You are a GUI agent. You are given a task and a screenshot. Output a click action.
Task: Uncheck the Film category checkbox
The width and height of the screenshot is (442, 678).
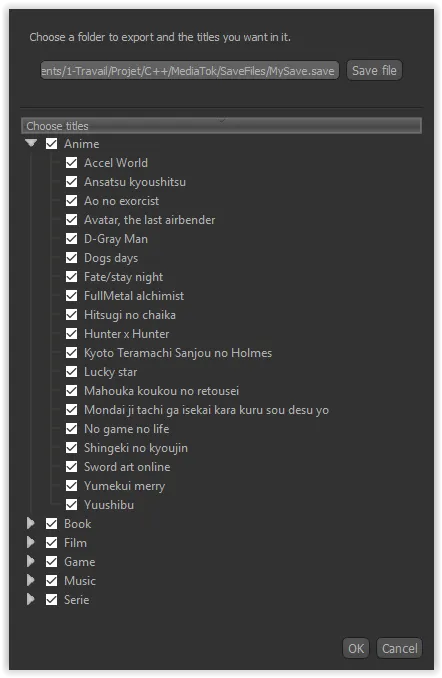(x=51, y=543)
